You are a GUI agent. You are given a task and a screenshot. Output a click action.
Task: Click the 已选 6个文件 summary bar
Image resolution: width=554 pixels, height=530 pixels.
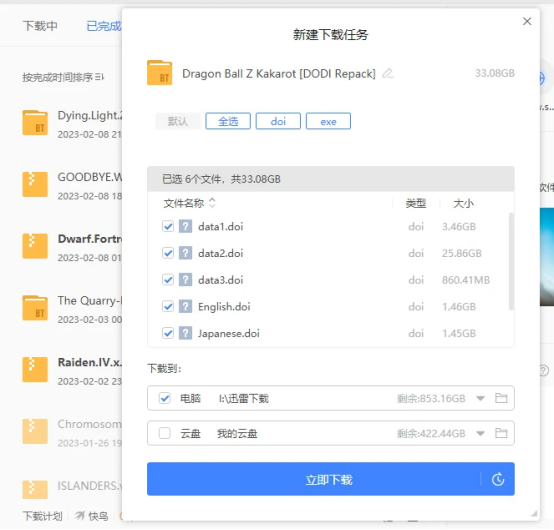click(331, 179)
